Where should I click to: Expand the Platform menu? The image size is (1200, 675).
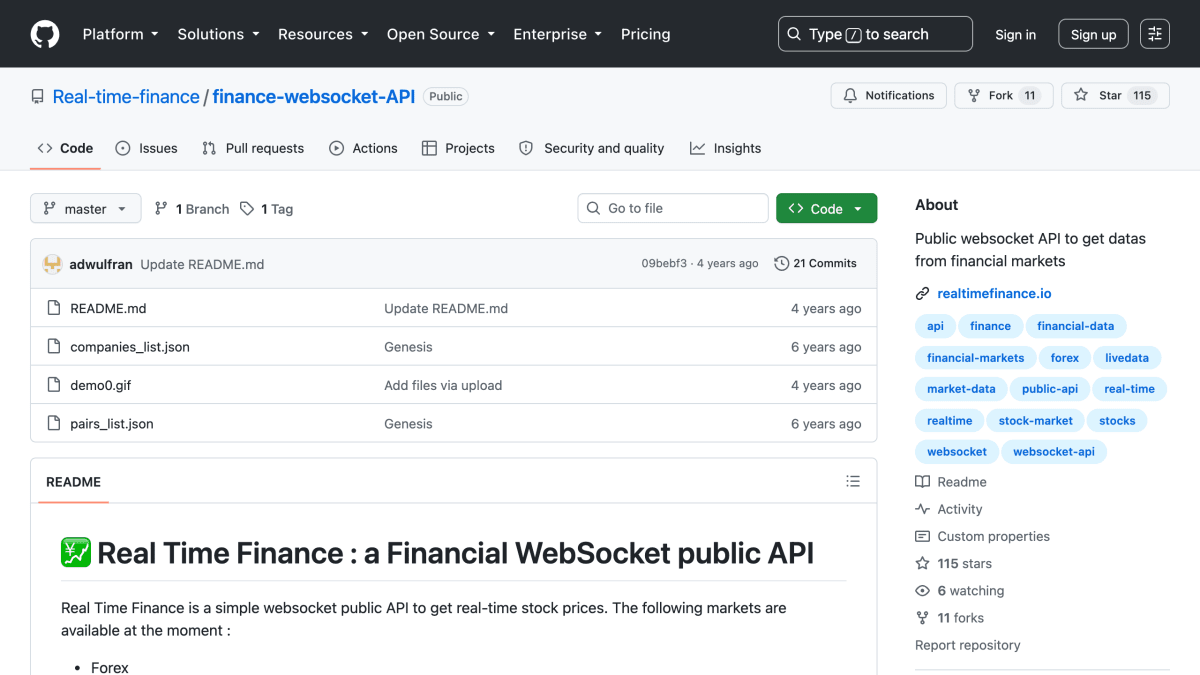[120, 34]
